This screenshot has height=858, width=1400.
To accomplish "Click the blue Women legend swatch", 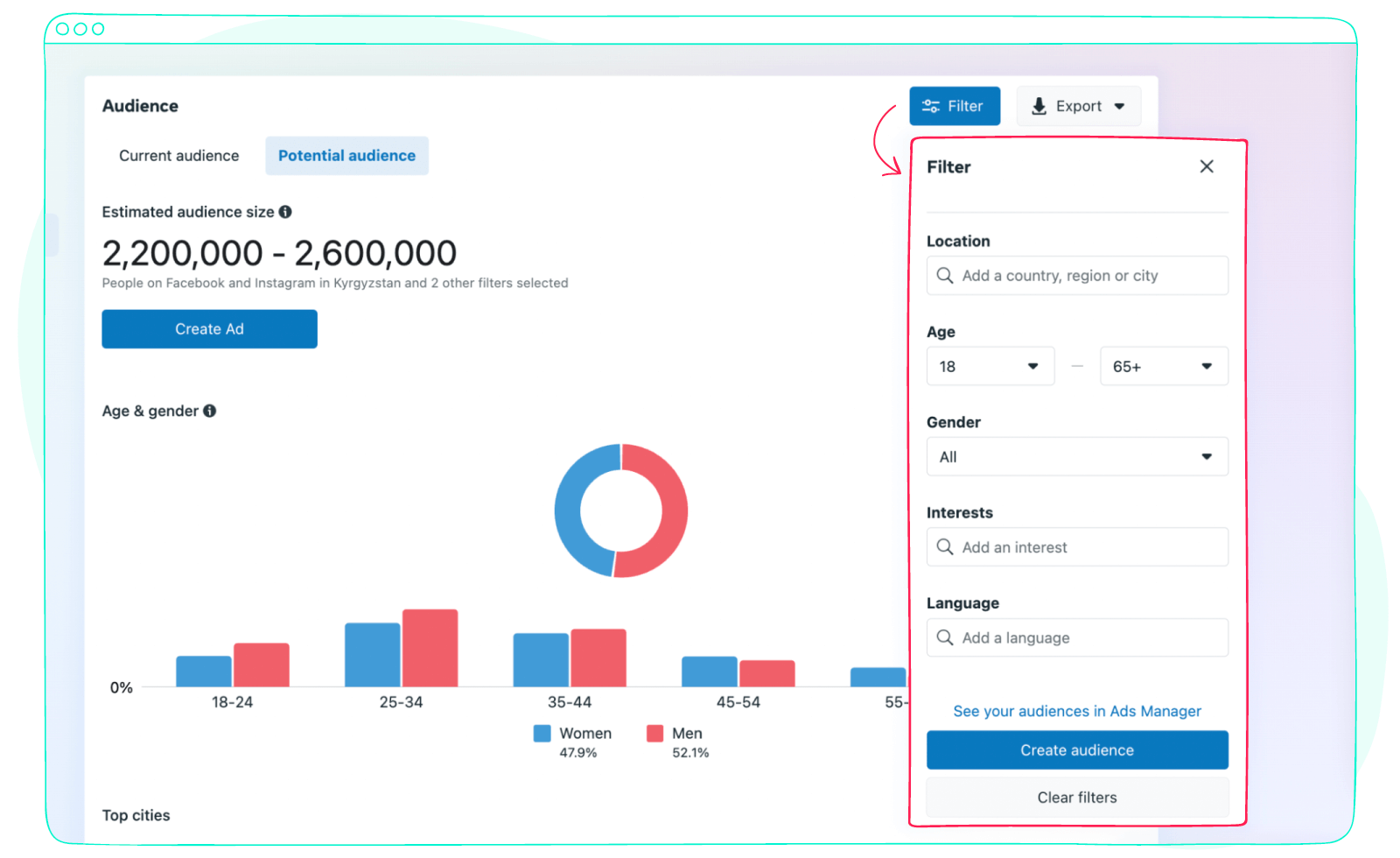I will click(x=542, y=733).
